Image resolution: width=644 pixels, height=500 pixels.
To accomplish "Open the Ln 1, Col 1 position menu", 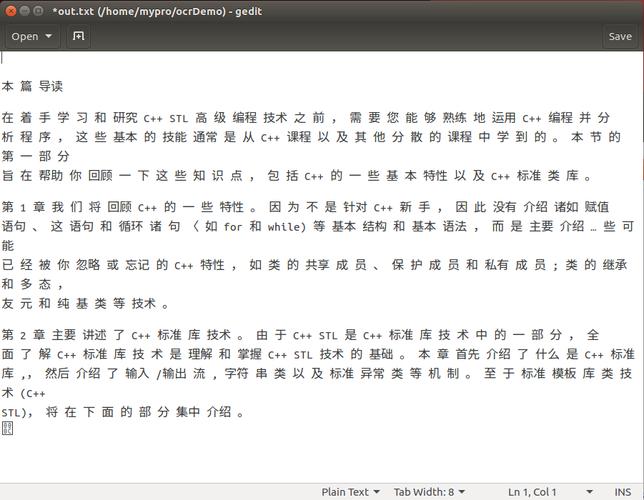I will tap(550, 492).
